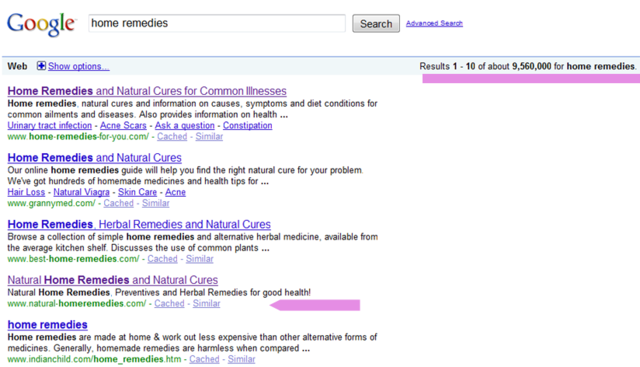Open Similar link for home-remedies-for-you.com
Viewport: 640px width, 367px height.
(x=209, y=136)
